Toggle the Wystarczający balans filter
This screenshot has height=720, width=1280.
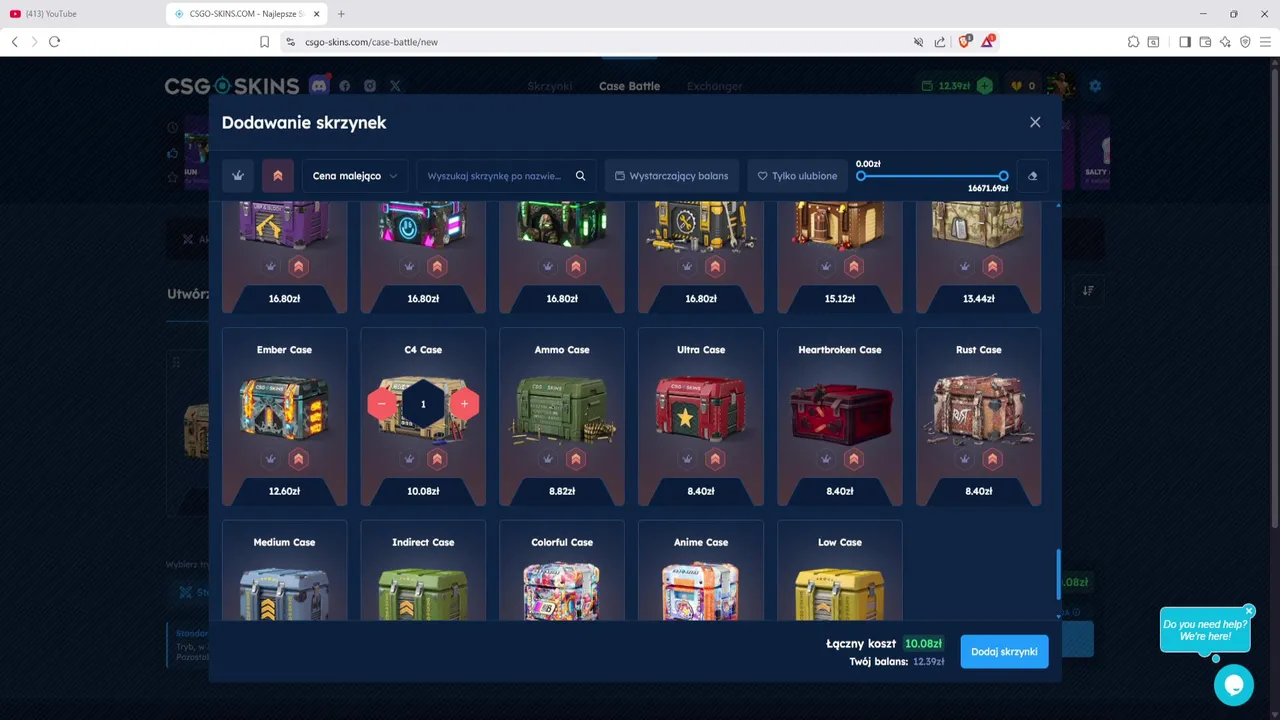point(672,176)
